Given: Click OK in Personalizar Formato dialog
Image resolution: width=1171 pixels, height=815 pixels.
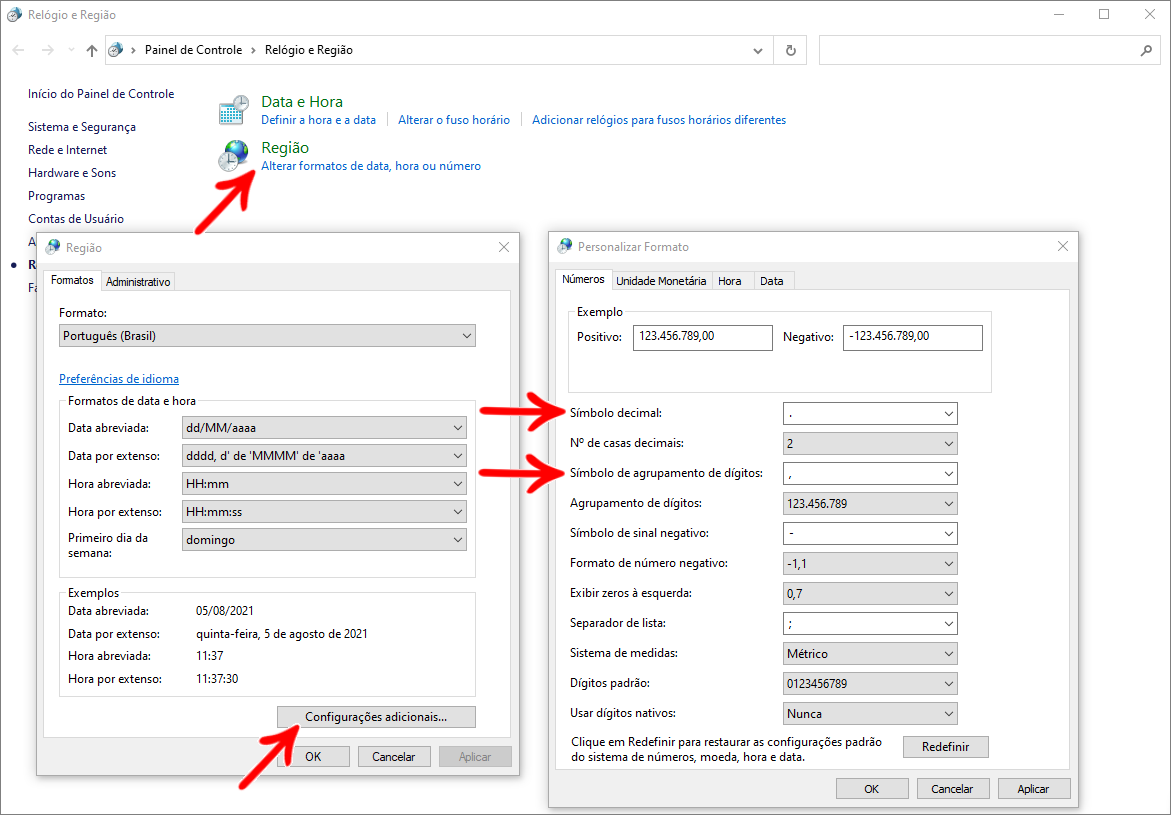Looking at the screenshot, I should (872, 789).
